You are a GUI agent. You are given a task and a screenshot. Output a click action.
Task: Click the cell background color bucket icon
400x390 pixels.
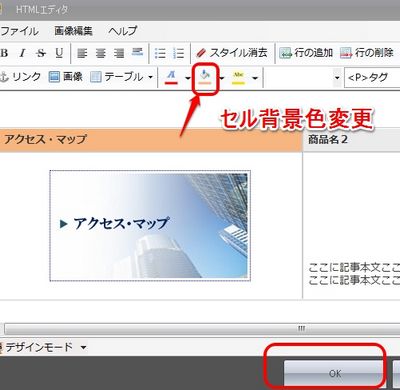pyautogui.click(x=205, y=77)
